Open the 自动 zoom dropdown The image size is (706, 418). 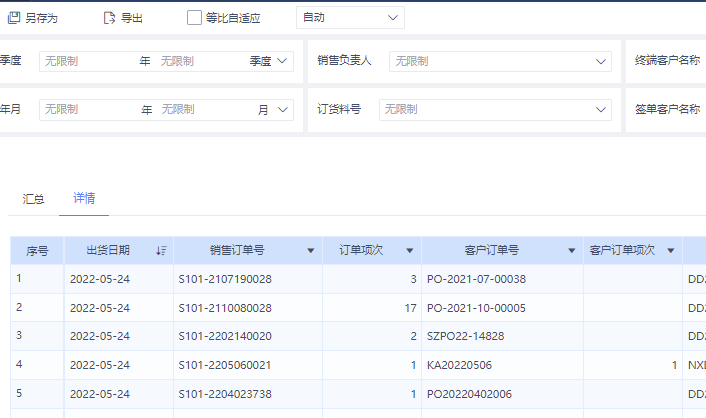(350, 18)
